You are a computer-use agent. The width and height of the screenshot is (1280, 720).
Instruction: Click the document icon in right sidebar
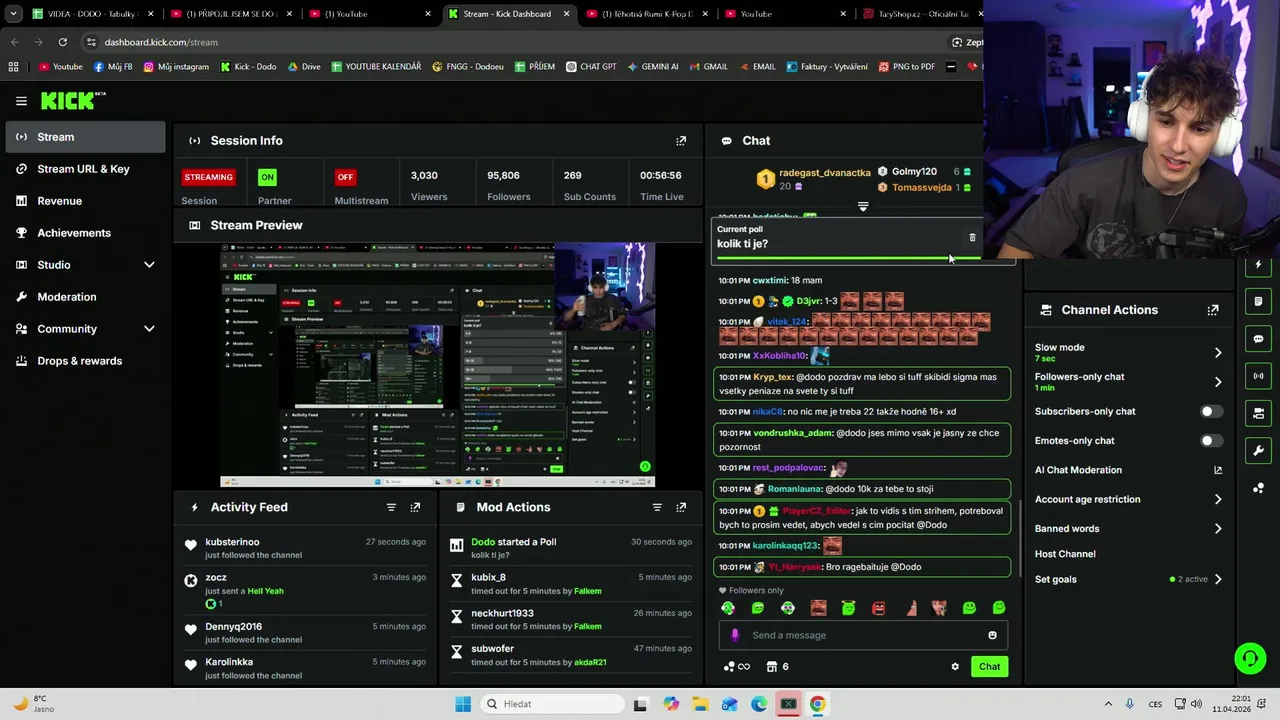[1258, 301]
